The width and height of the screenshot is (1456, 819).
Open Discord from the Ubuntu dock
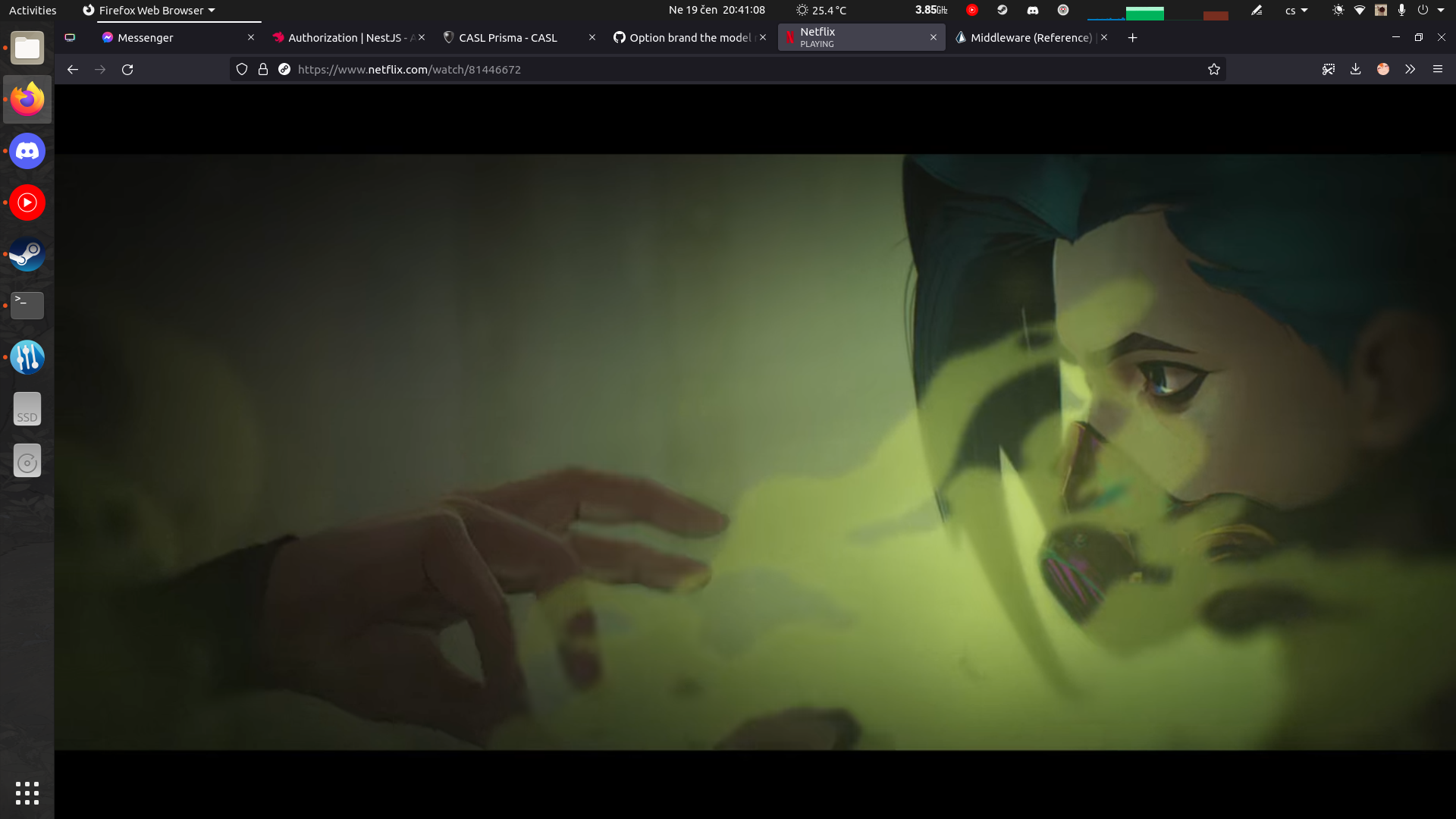point(27,151)
